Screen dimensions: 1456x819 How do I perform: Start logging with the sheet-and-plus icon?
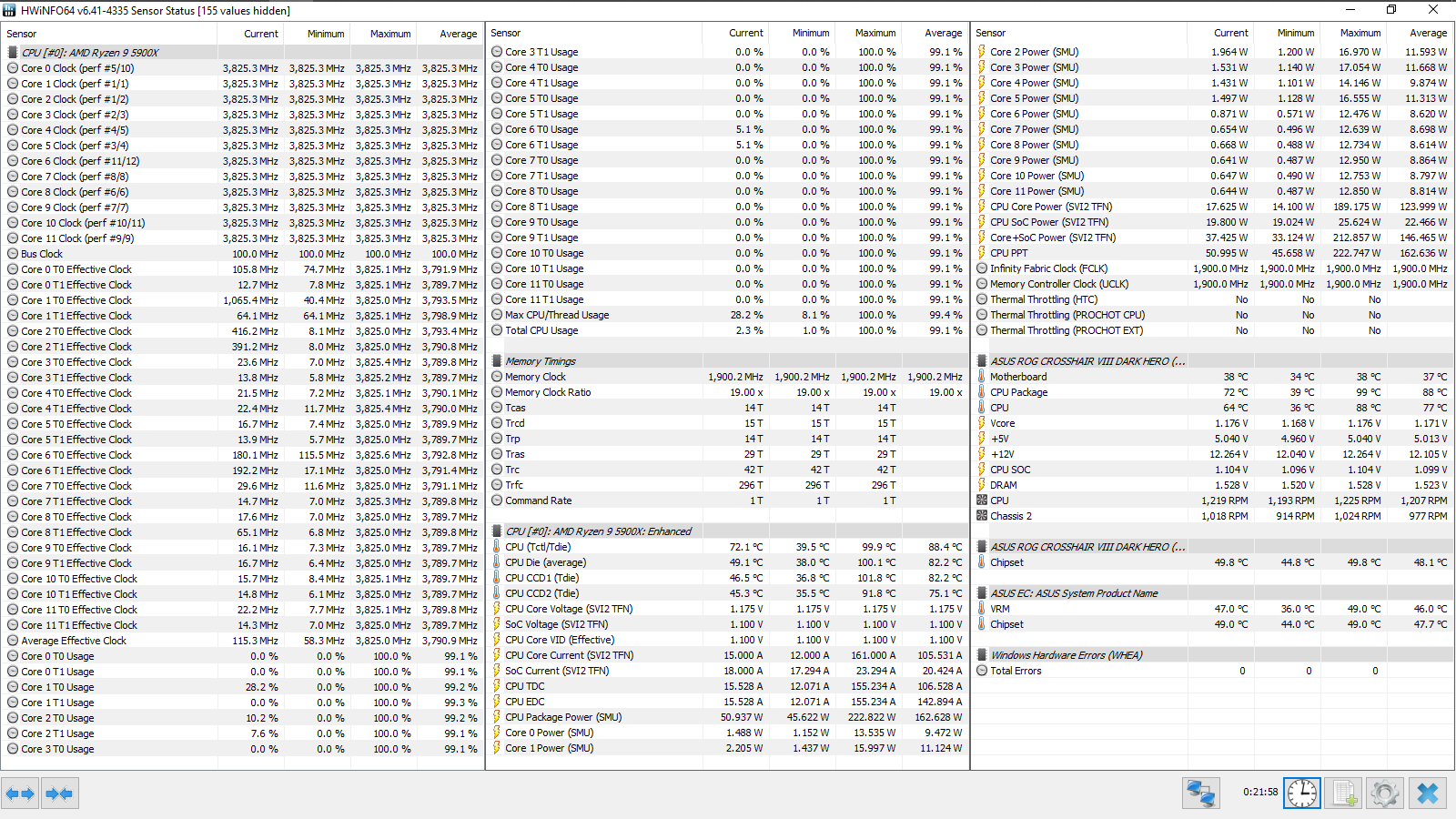point(1344,794)
